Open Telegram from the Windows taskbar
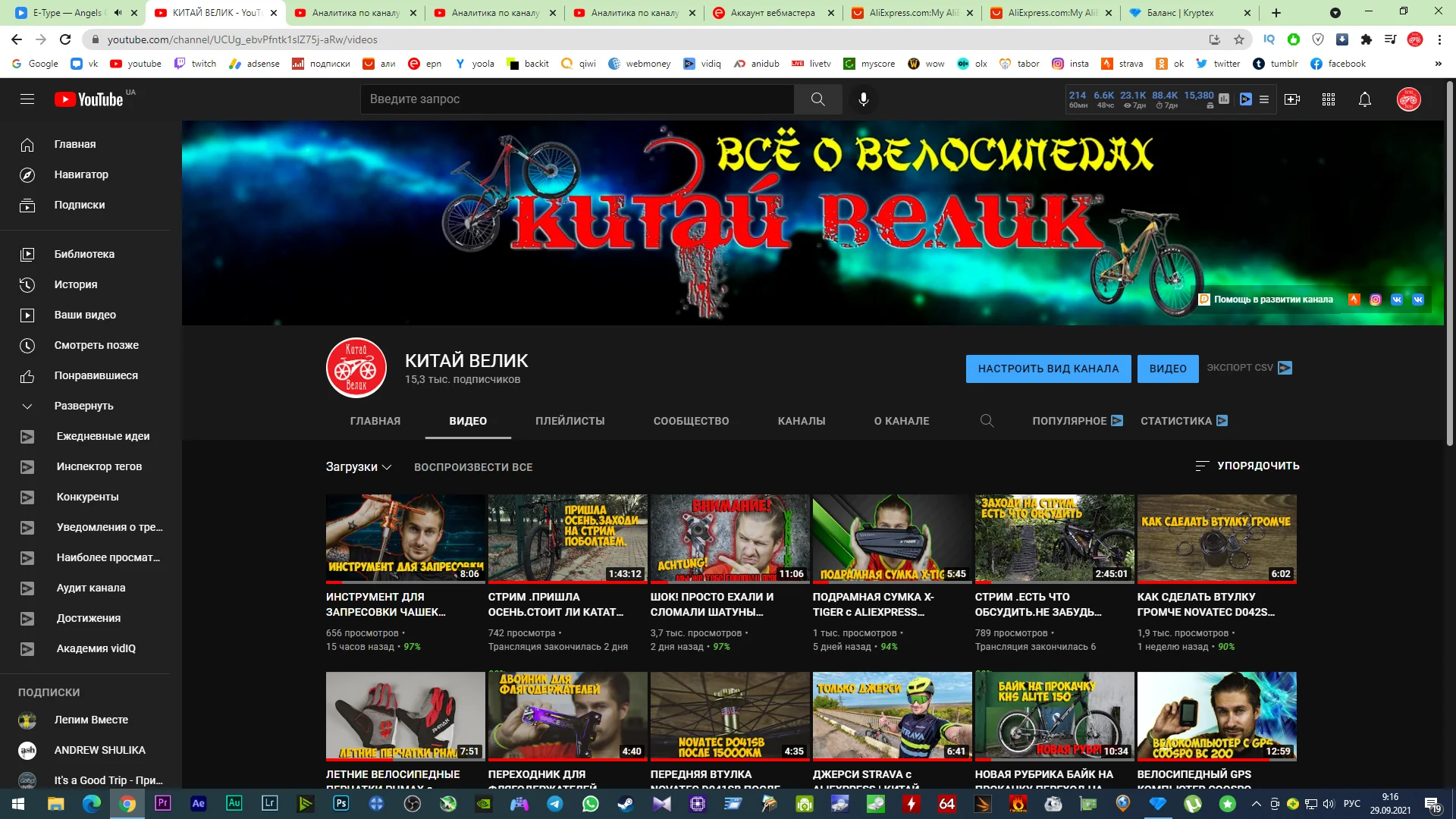Screen dimensions: 1456x819 pos(555,804)
